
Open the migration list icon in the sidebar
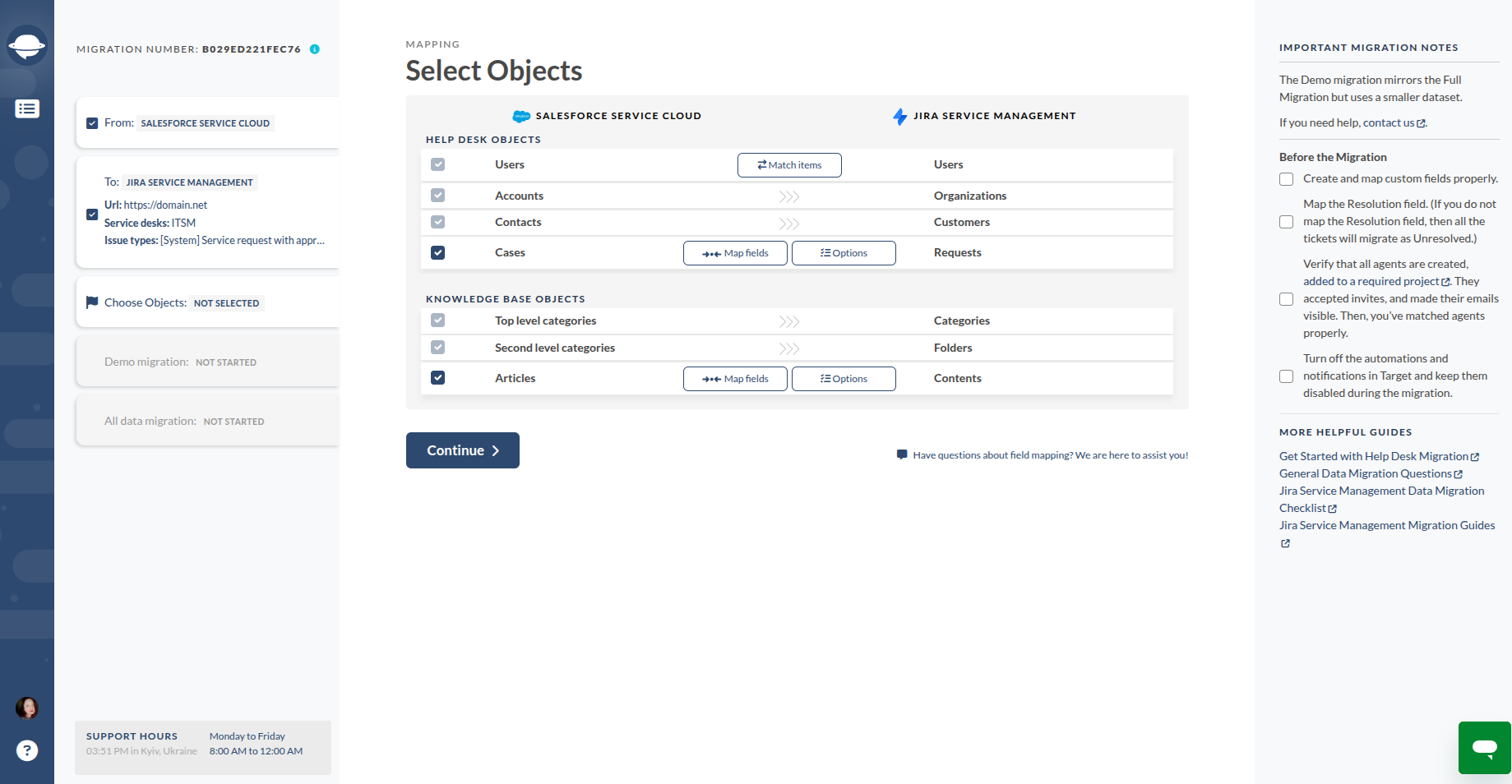27,108
